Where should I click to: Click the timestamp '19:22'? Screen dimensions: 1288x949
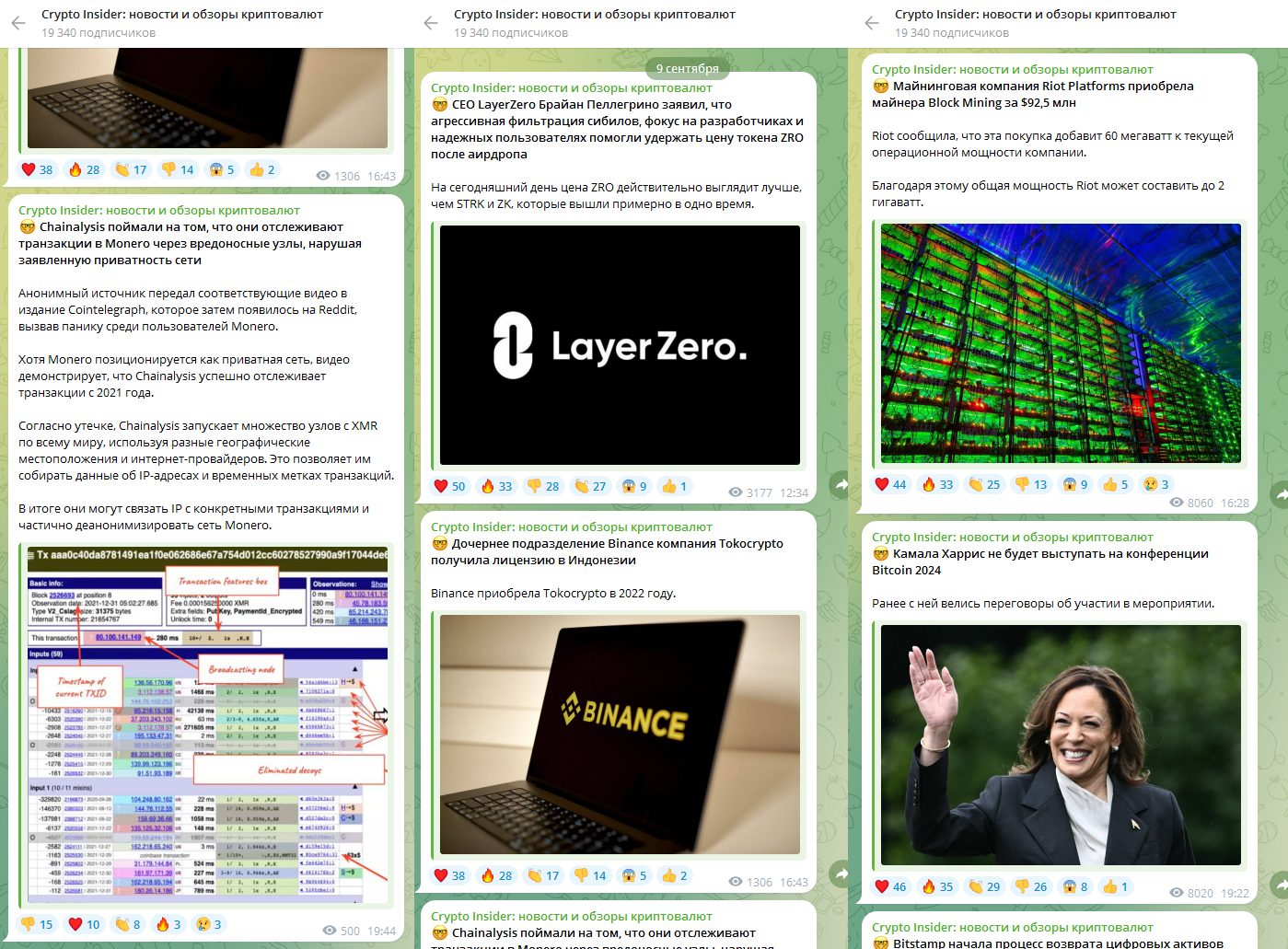click(1235, 893)
